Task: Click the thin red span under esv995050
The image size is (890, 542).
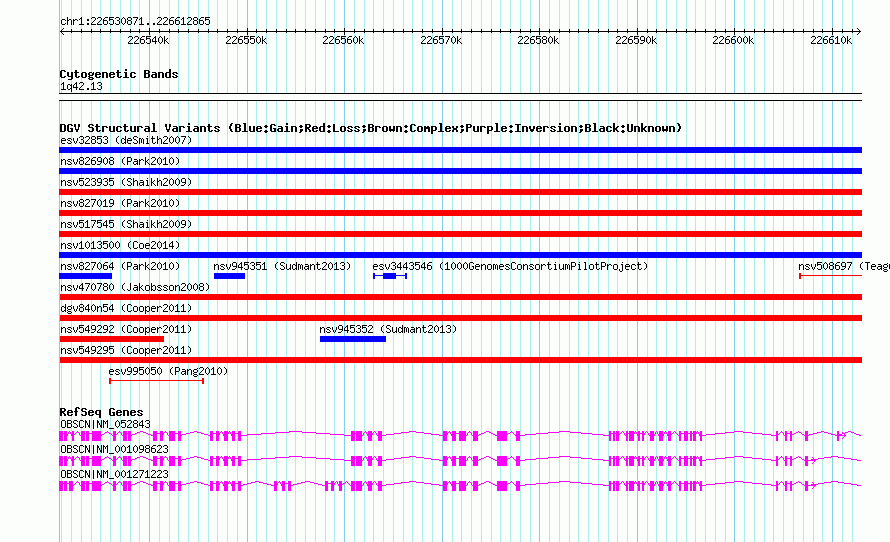Action: [x=156, y=381]
